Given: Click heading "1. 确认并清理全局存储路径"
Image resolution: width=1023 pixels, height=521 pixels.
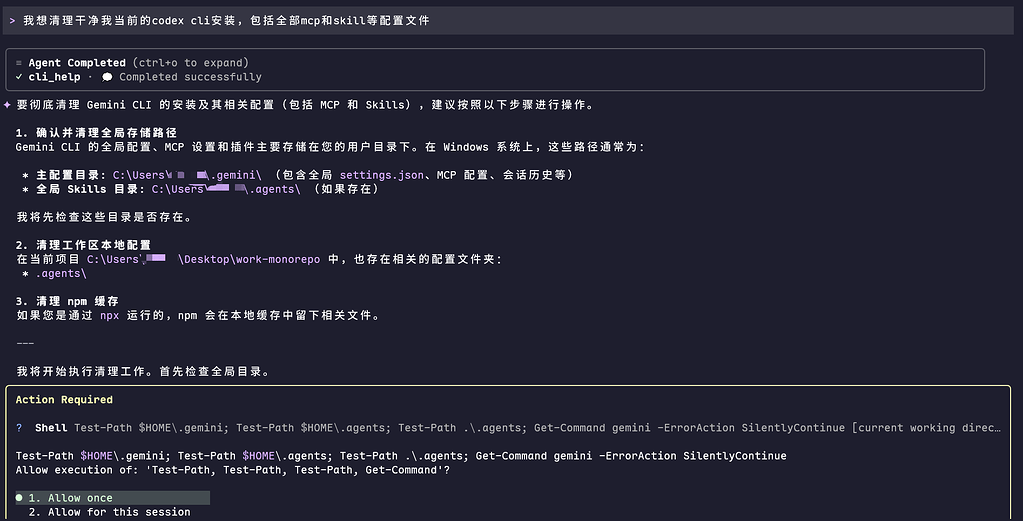Looking at the screenshot, I should [x=96, y=133].
